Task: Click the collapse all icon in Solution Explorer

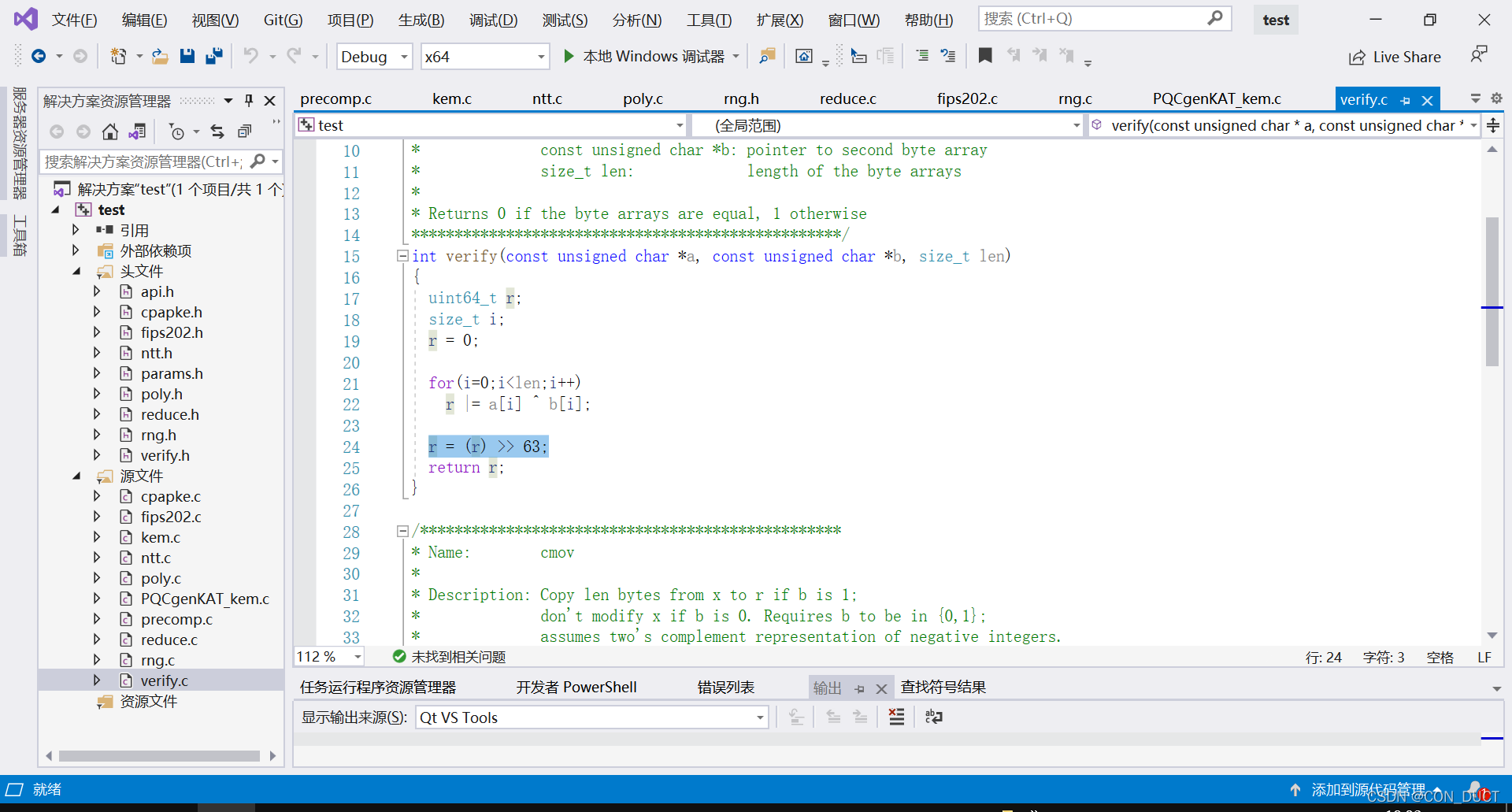Action: click(x=245, y=132)
